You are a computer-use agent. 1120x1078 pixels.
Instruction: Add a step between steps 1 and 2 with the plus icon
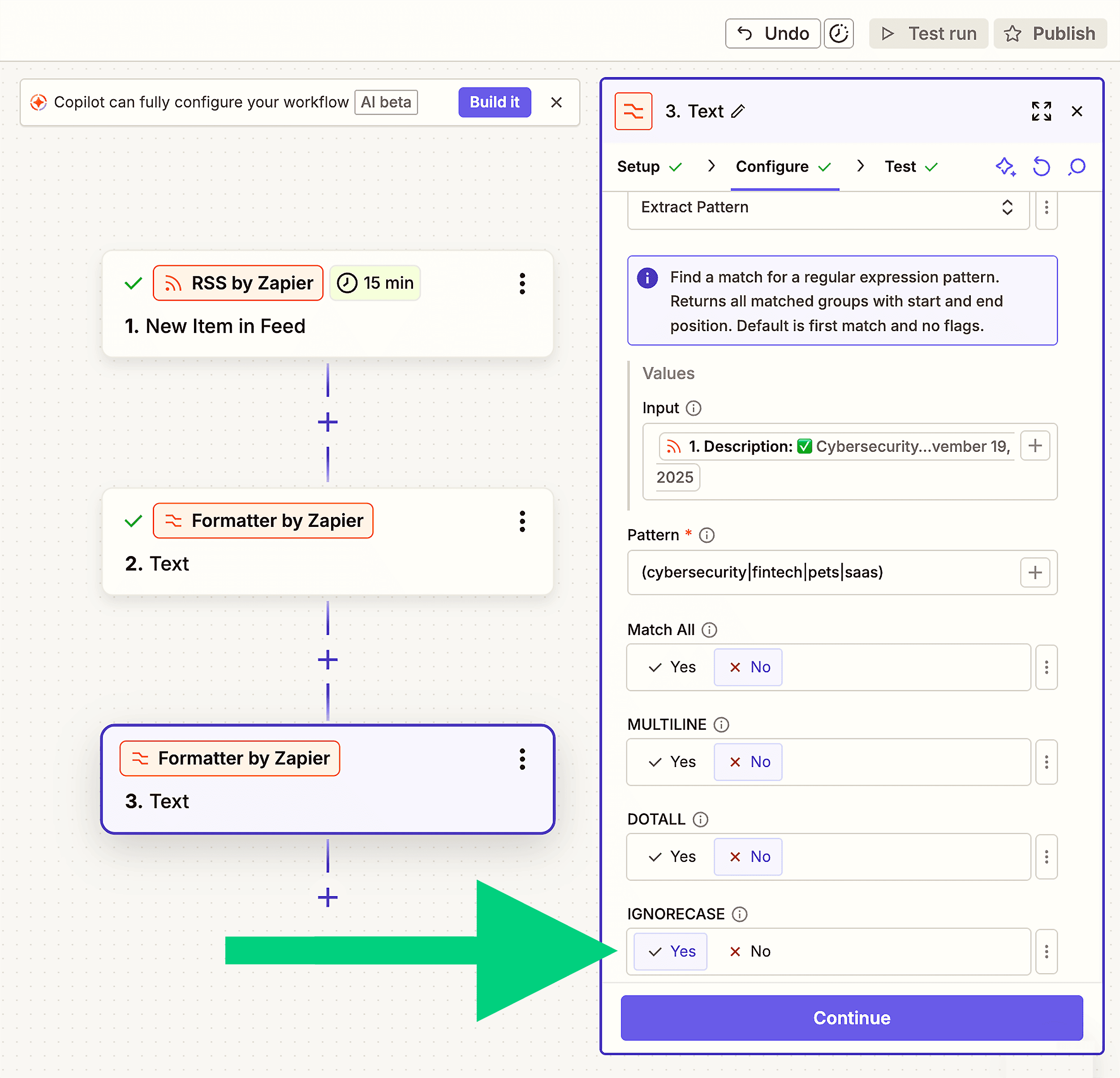pyautogui.click(x=327, y=423)
